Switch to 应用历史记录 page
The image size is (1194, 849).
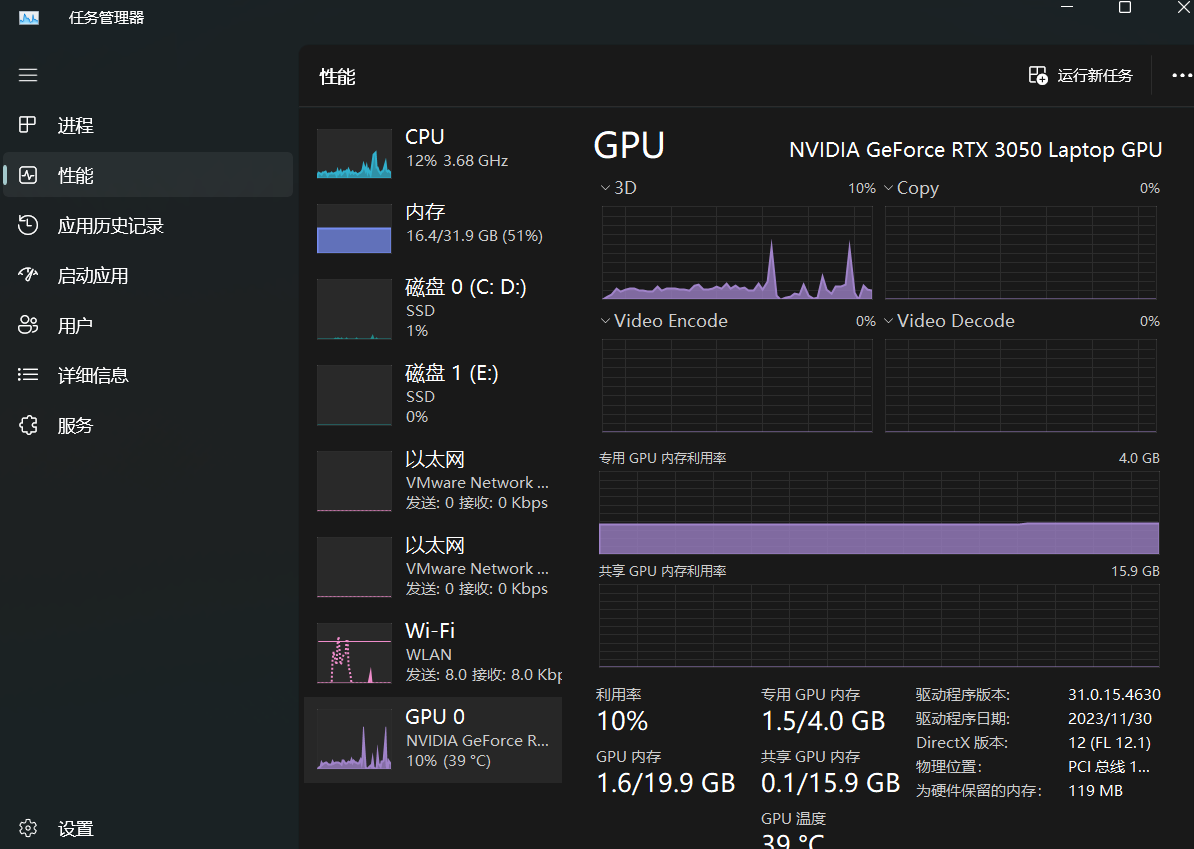click(148, 225)
